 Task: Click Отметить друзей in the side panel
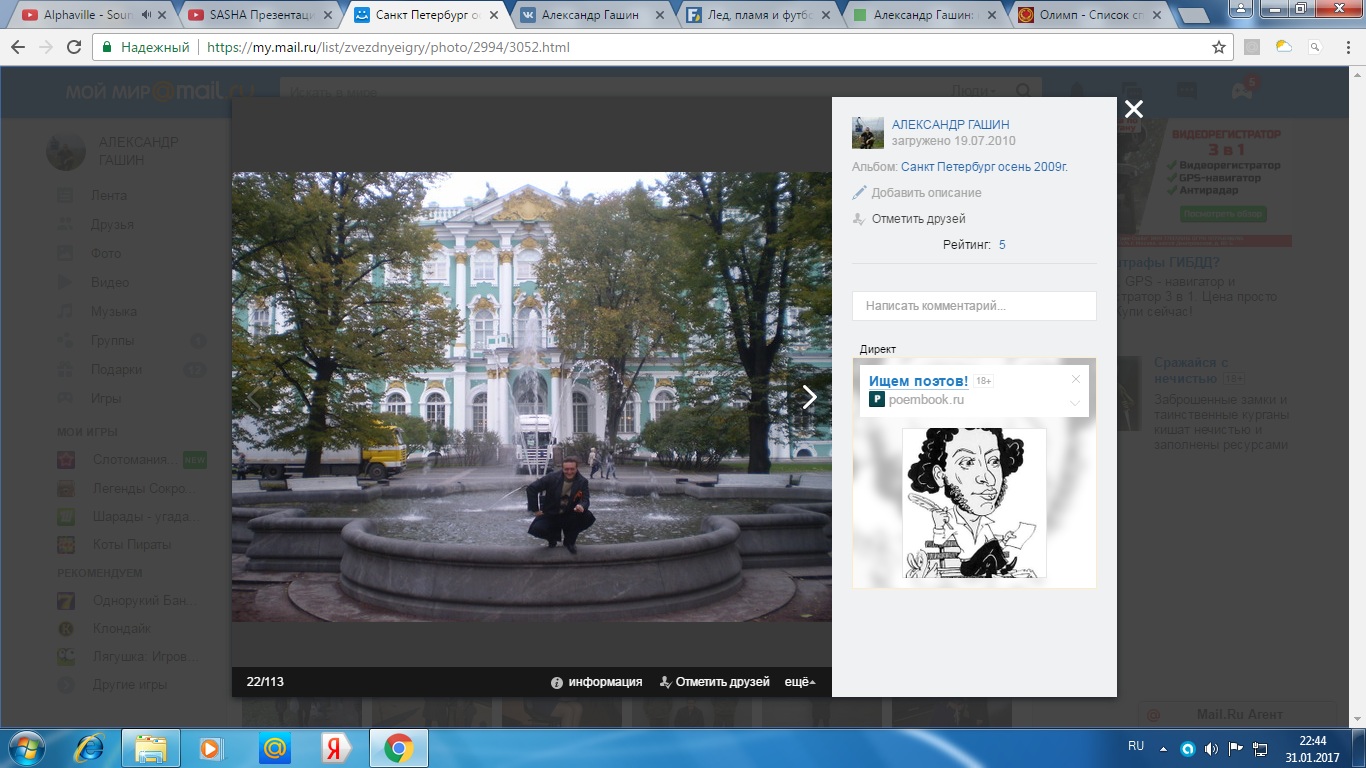909,219
